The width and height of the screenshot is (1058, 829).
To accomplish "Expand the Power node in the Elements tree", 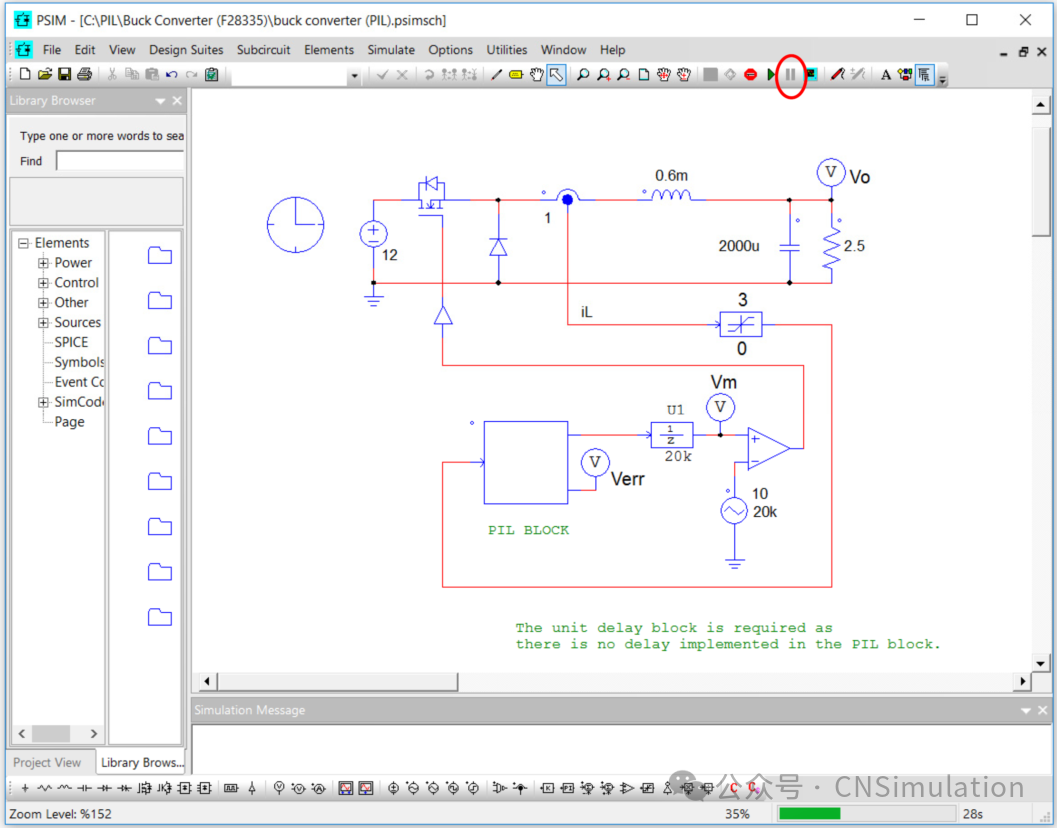I will (x=41, y=262).
